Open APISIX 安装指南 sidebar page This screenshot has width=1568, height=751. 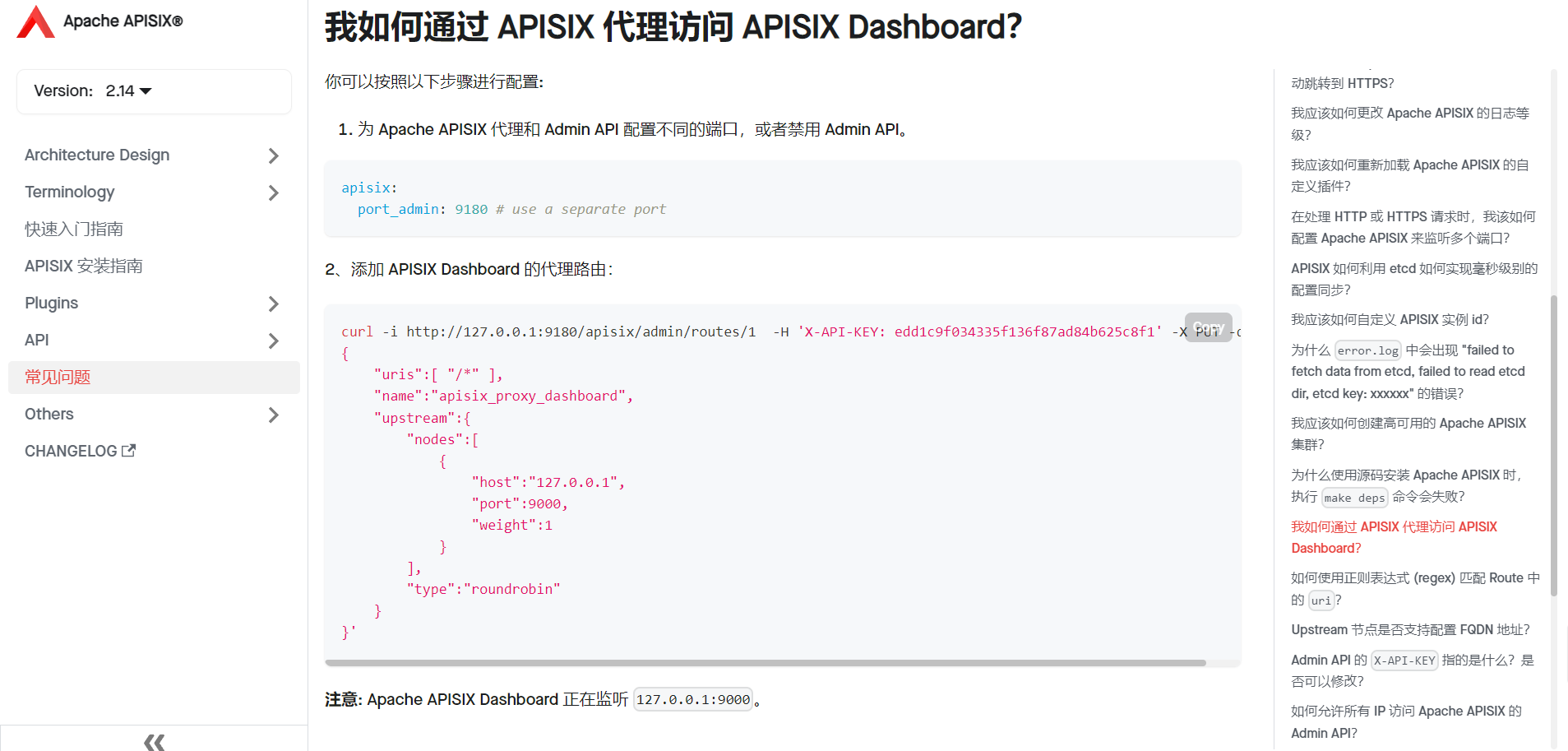point(84,267)
